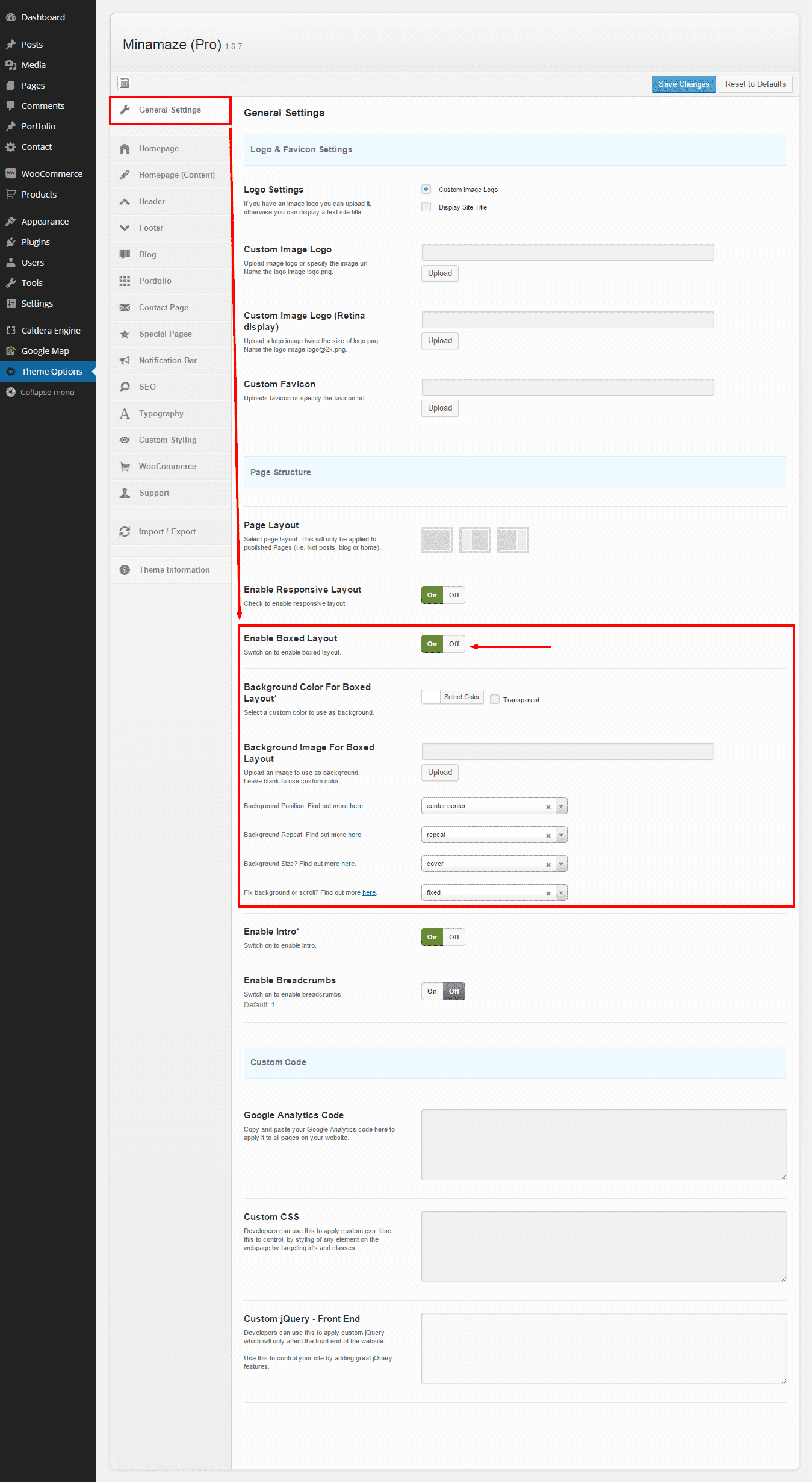Click the Comments bubble icon
The image size is (812, 1482).
coord(10,106)
